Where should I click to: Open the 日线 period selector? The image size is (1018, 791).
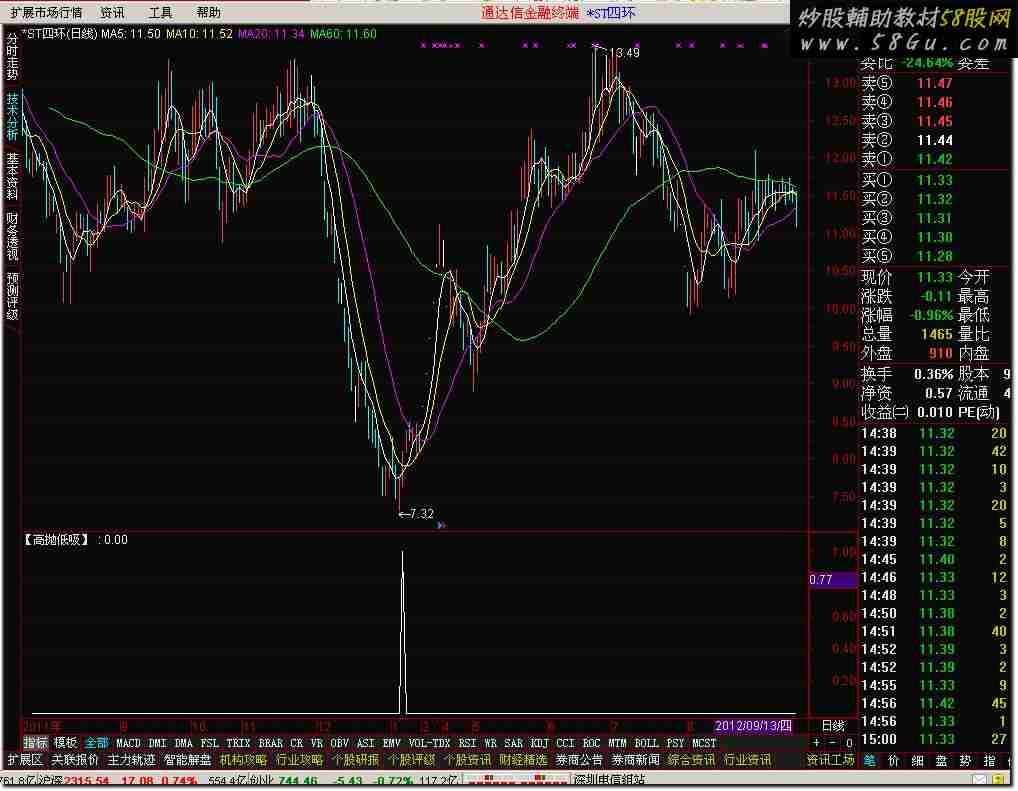point(832,725)
